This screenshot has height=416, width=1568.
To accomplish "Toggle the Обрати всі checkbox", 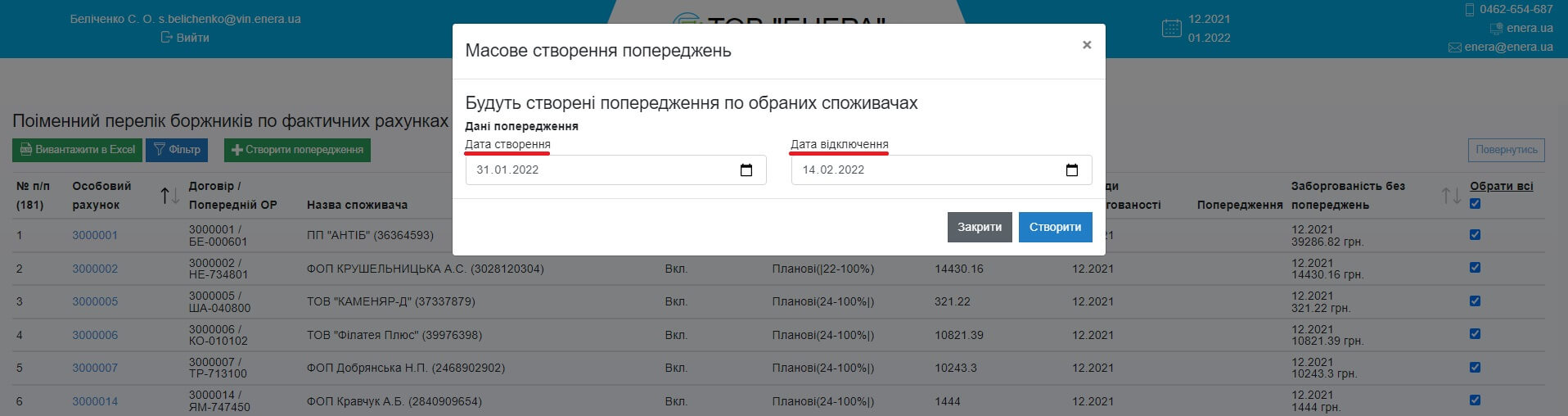I will pyautogui.click(x=1475, y=204).
